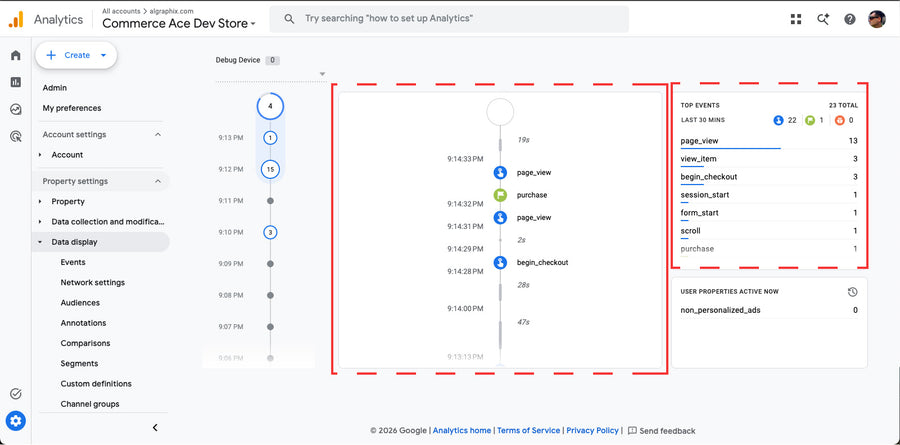Select the page_view event icon at 9:14:33 PM
Image resolution: width=900 pixels, height=445 pixels.
501,172
